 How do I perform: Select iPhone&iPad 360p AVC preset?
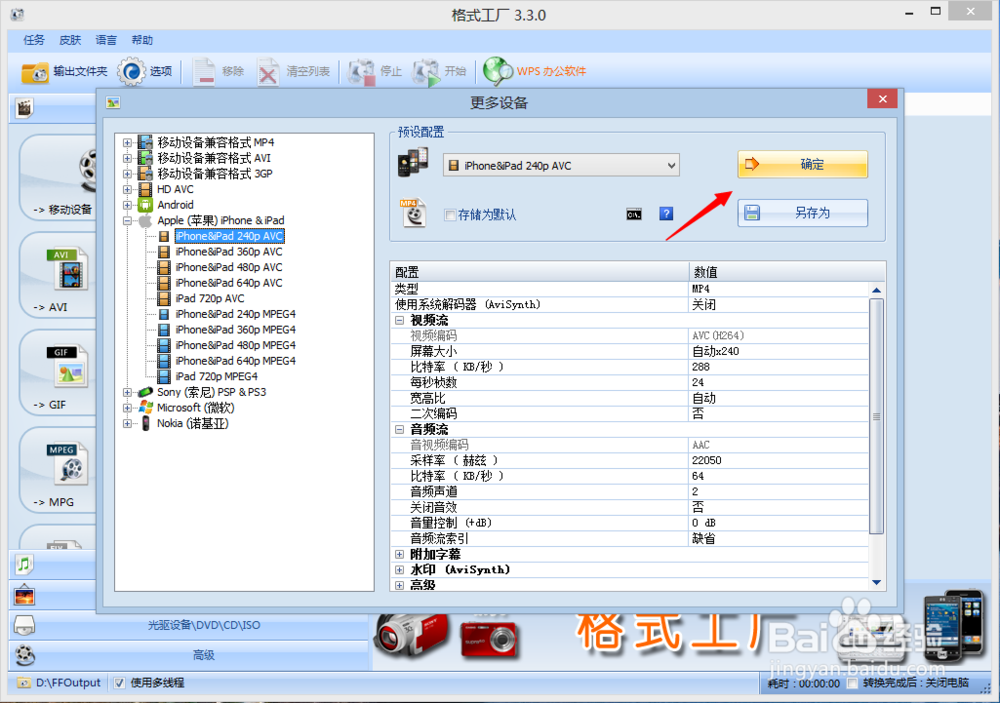[229, 252]
